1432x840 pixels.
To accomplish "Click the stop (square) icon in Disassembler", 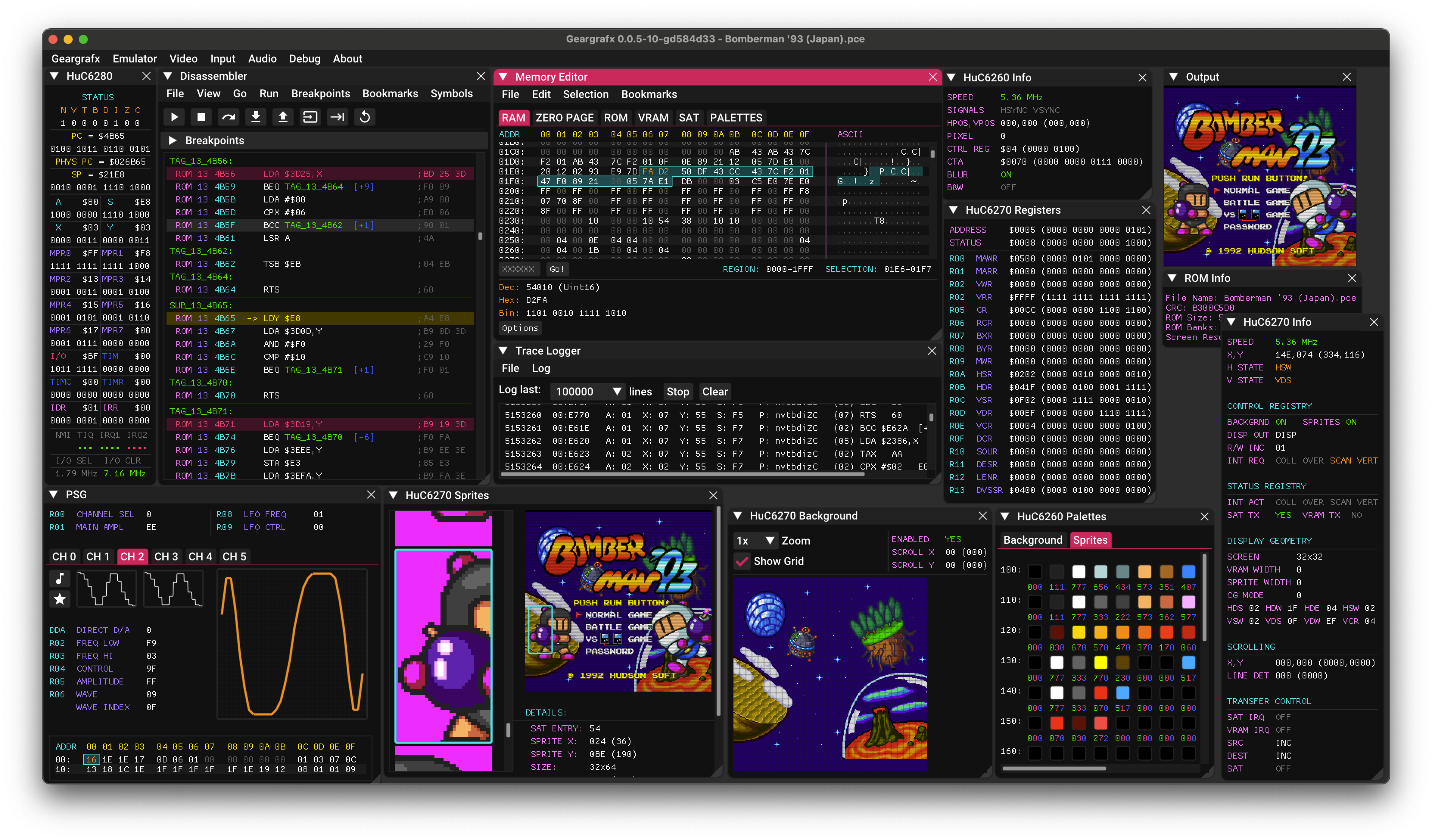I will pos(201,117).
